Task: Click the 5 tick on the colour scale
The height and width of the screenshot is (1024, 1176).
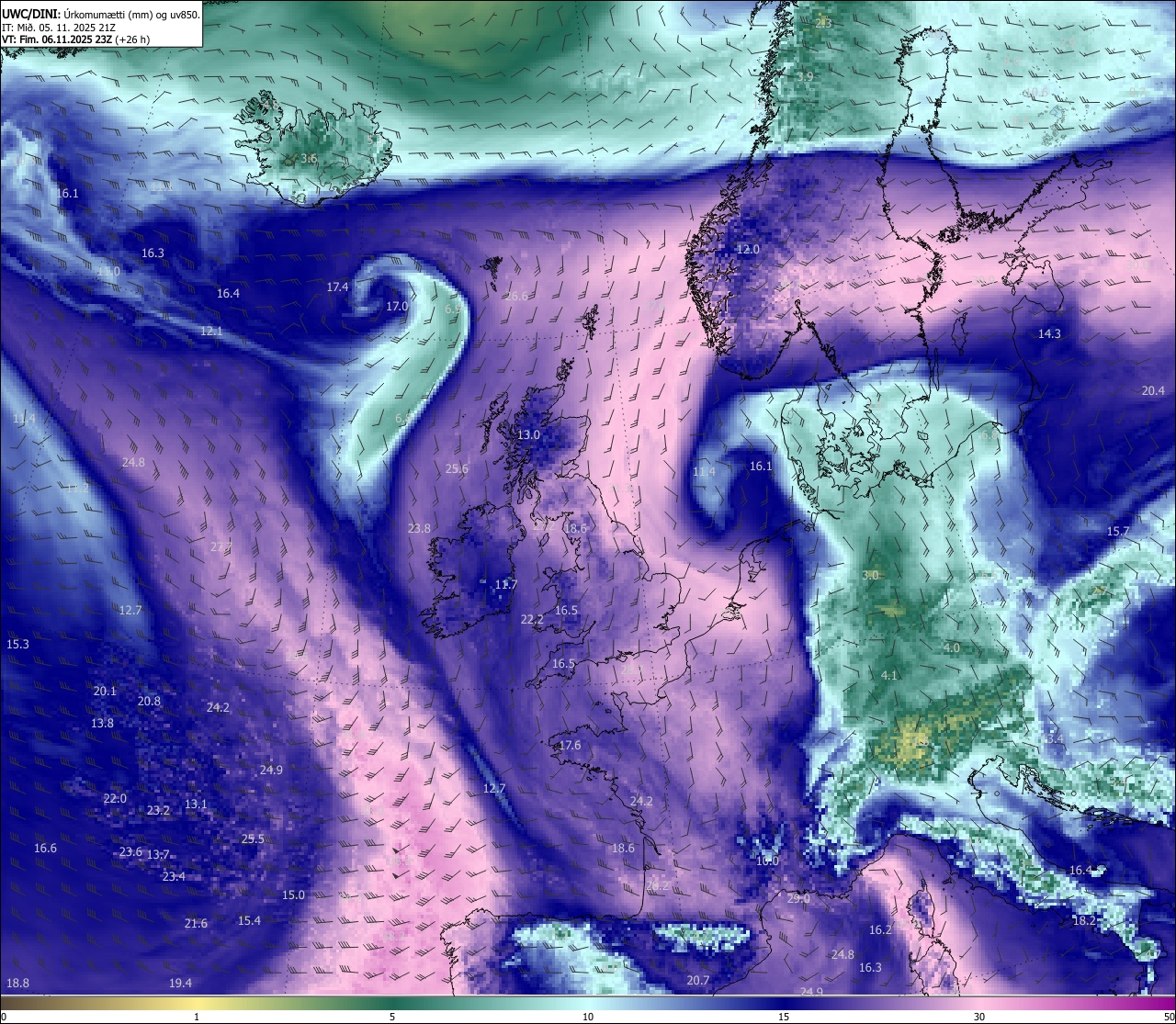Action: click(392, 1017)
